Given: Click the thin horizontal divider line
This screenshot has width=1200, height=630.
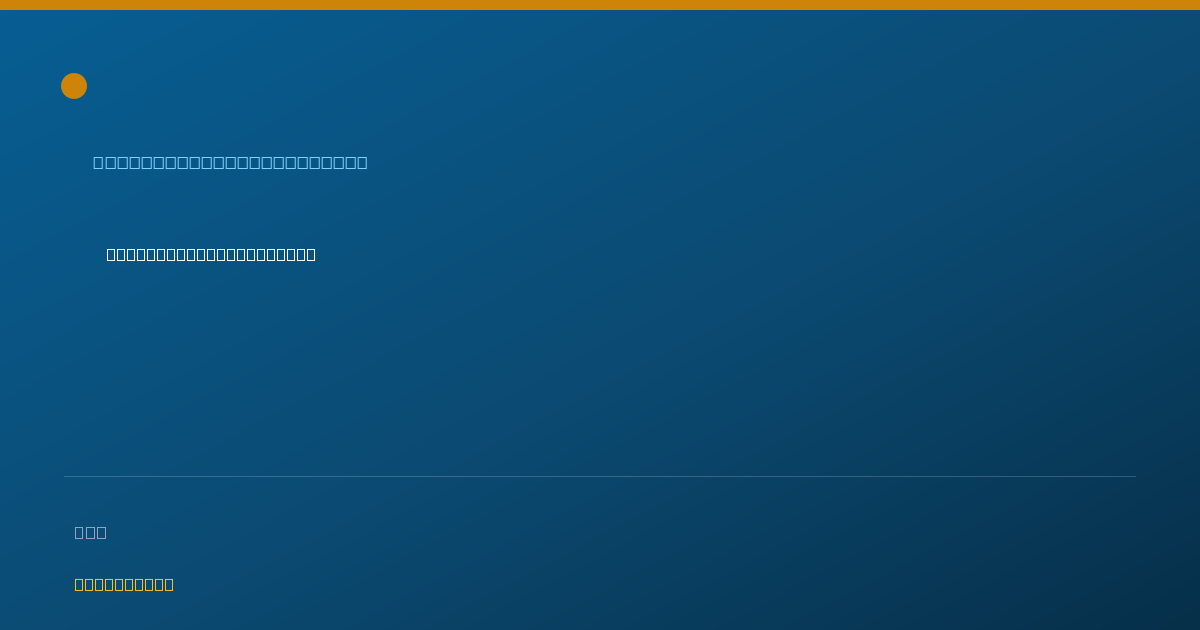Looking at the screenshot, I should 600,476.
